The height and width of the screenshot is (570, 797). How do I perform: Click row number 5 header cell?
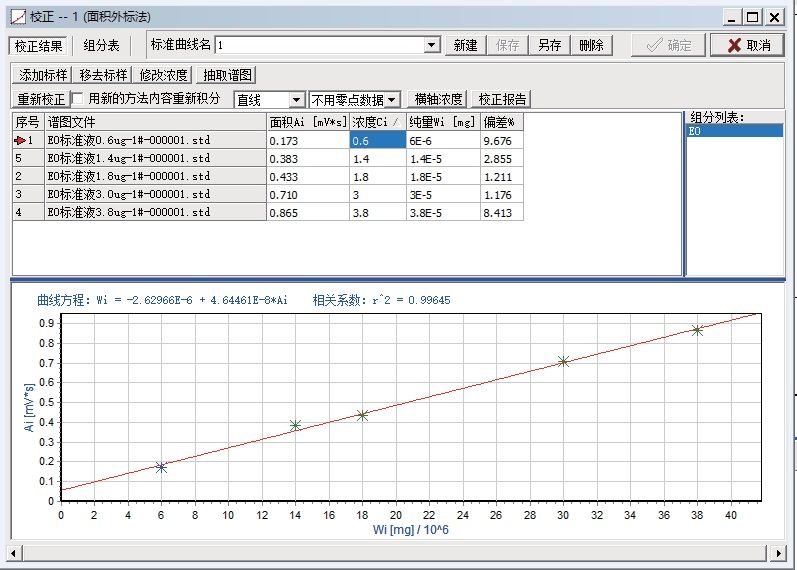28,158
